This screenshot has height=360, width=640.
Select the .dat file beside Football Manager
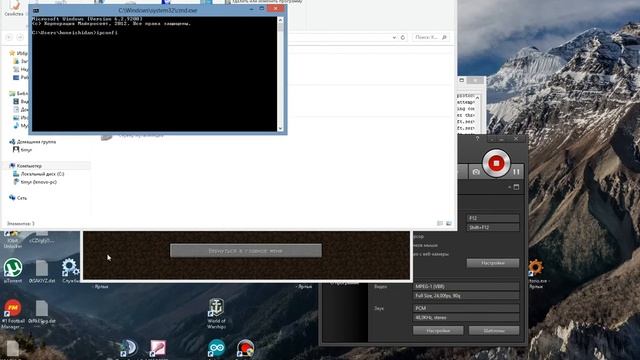(x=42, y=312)
